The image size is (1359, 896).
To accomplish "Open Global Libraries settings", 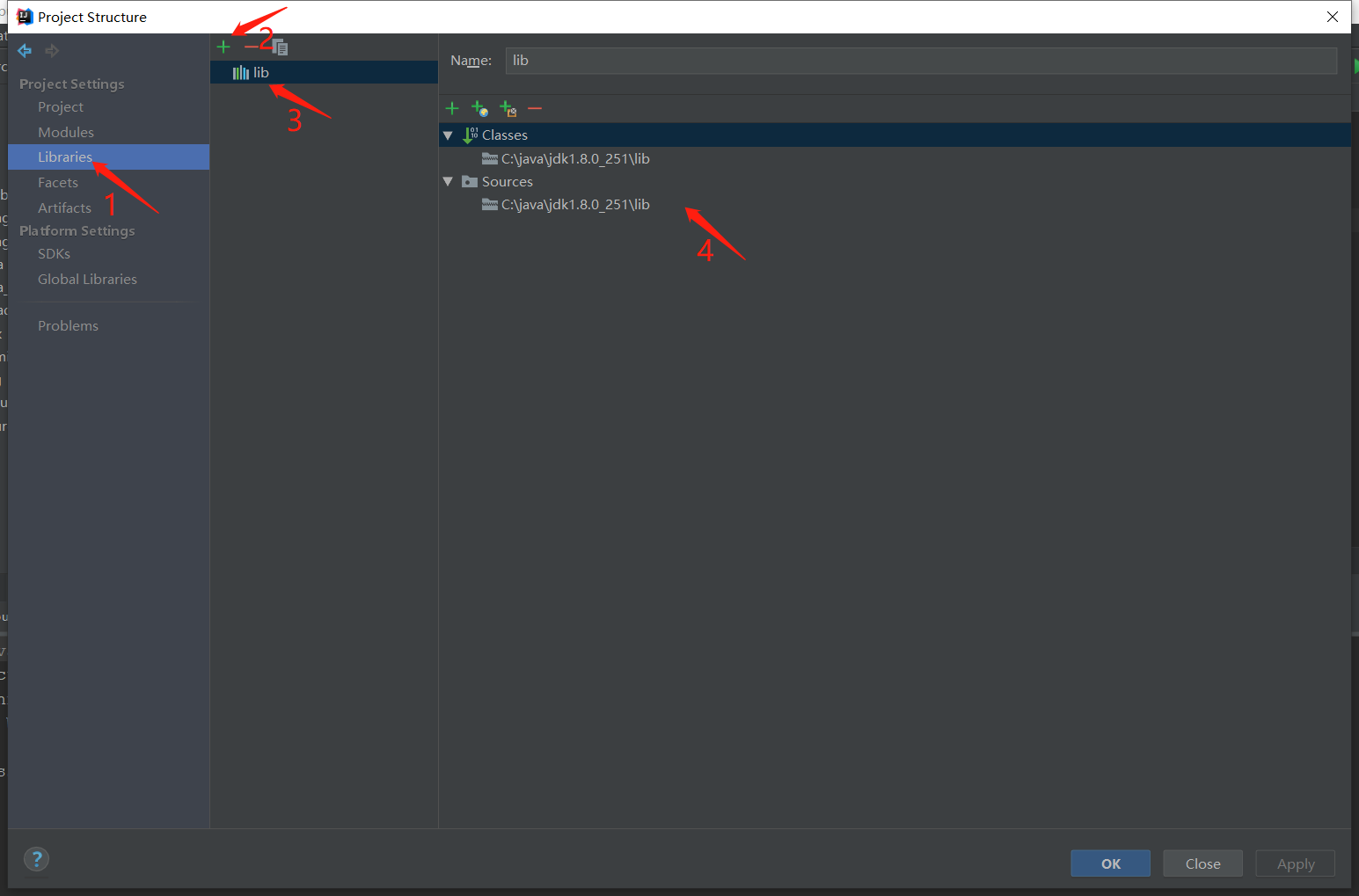I will point(87,279).
